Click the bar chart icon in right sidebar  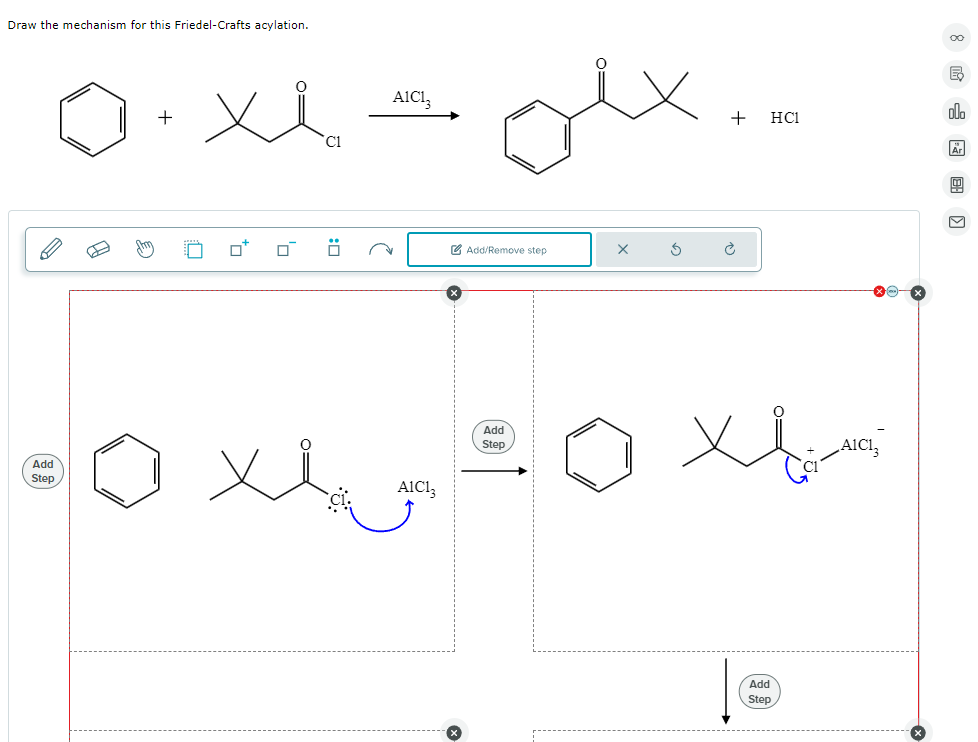956,111
